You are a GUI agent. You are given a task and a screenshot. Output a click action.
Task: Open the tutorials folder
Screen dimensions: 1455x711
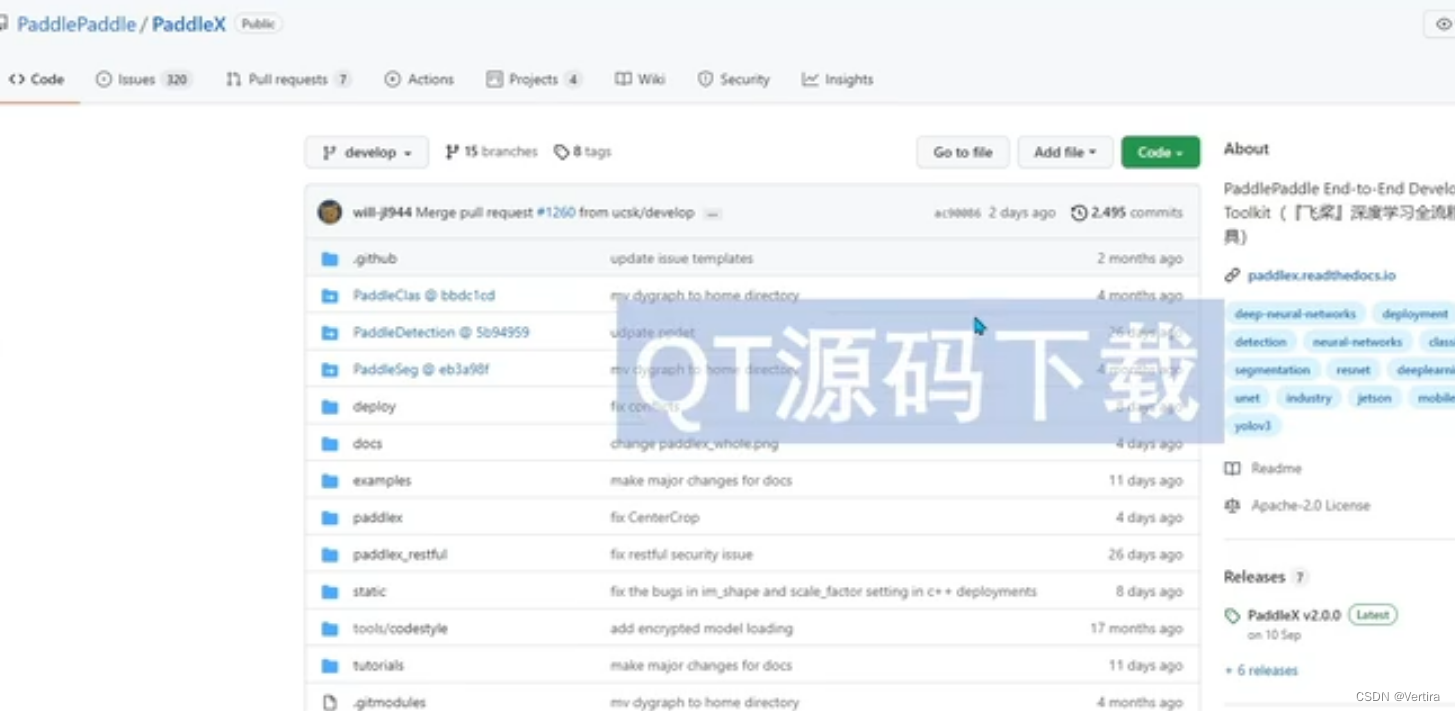click(x=378, y=666)
